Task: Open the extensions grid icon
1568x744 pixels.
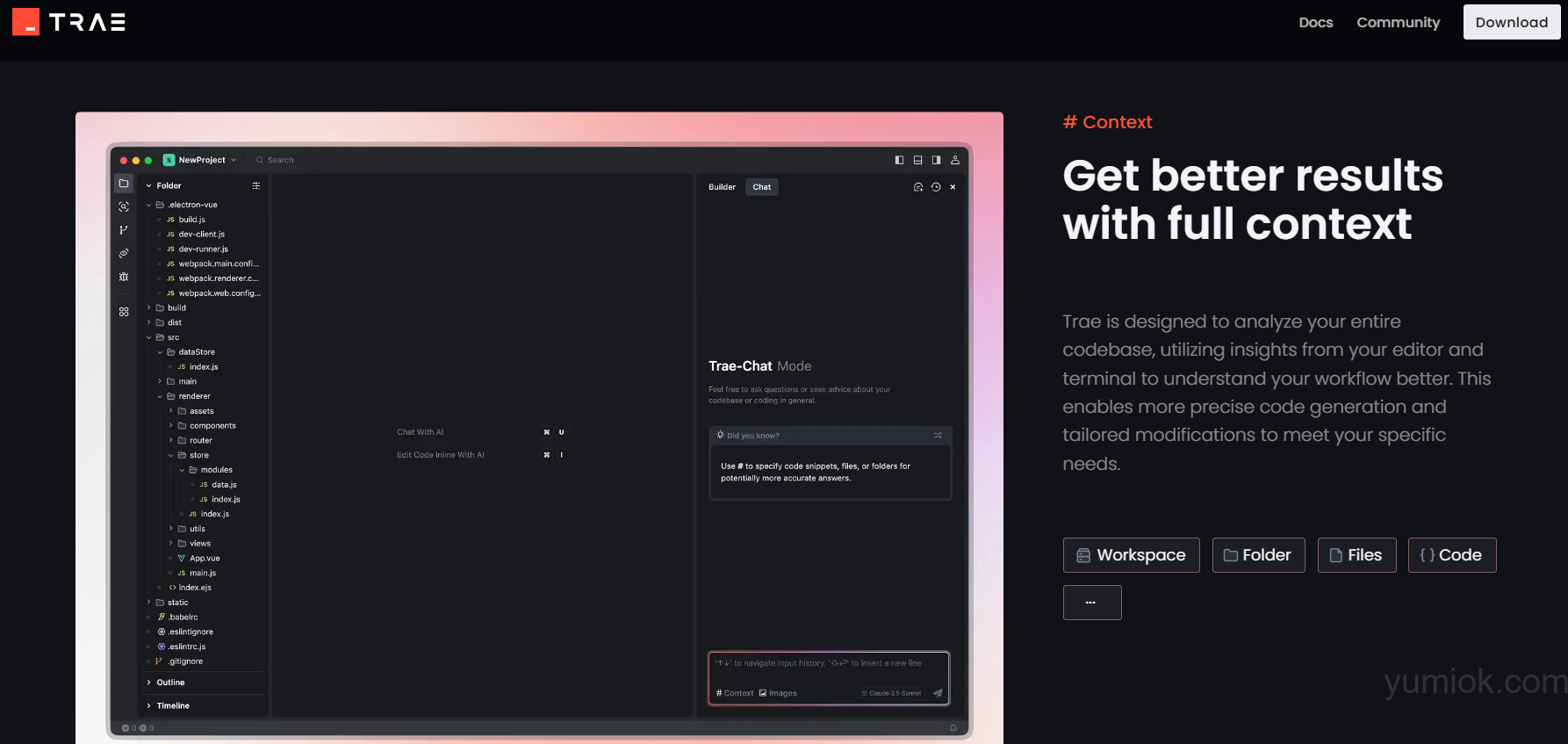Action: pos(124,312)
